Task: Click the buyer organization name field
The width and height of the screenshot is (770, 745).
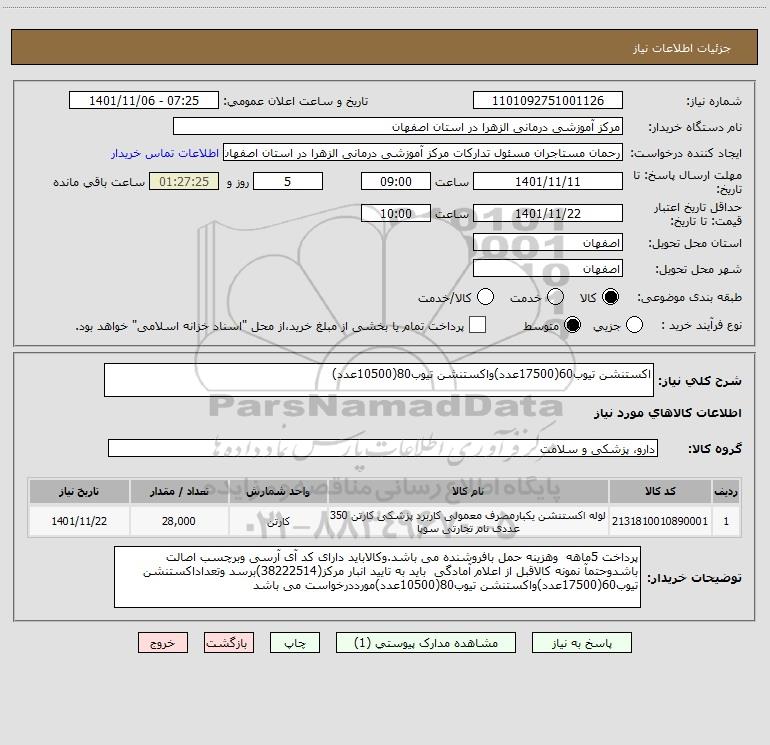Action: [x=398, y=127]
